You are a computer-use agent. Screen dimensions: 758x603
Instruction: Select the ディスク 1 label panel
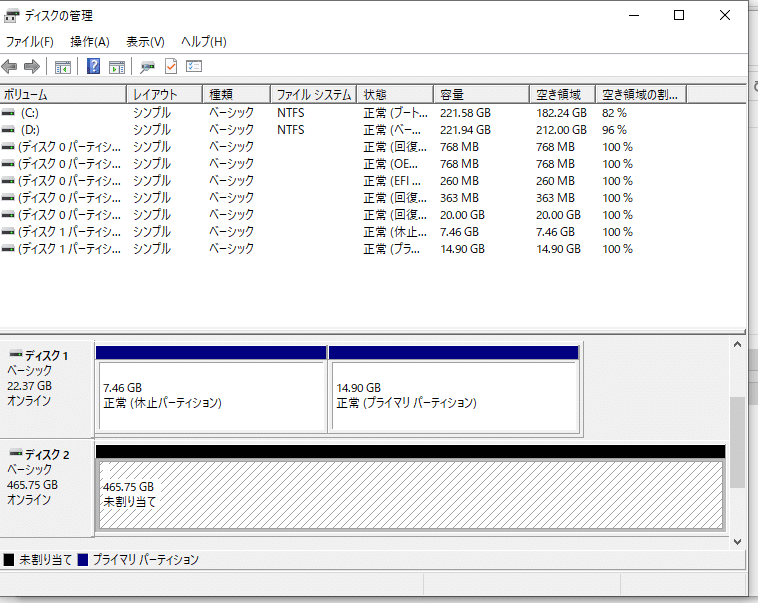[47, 388]
